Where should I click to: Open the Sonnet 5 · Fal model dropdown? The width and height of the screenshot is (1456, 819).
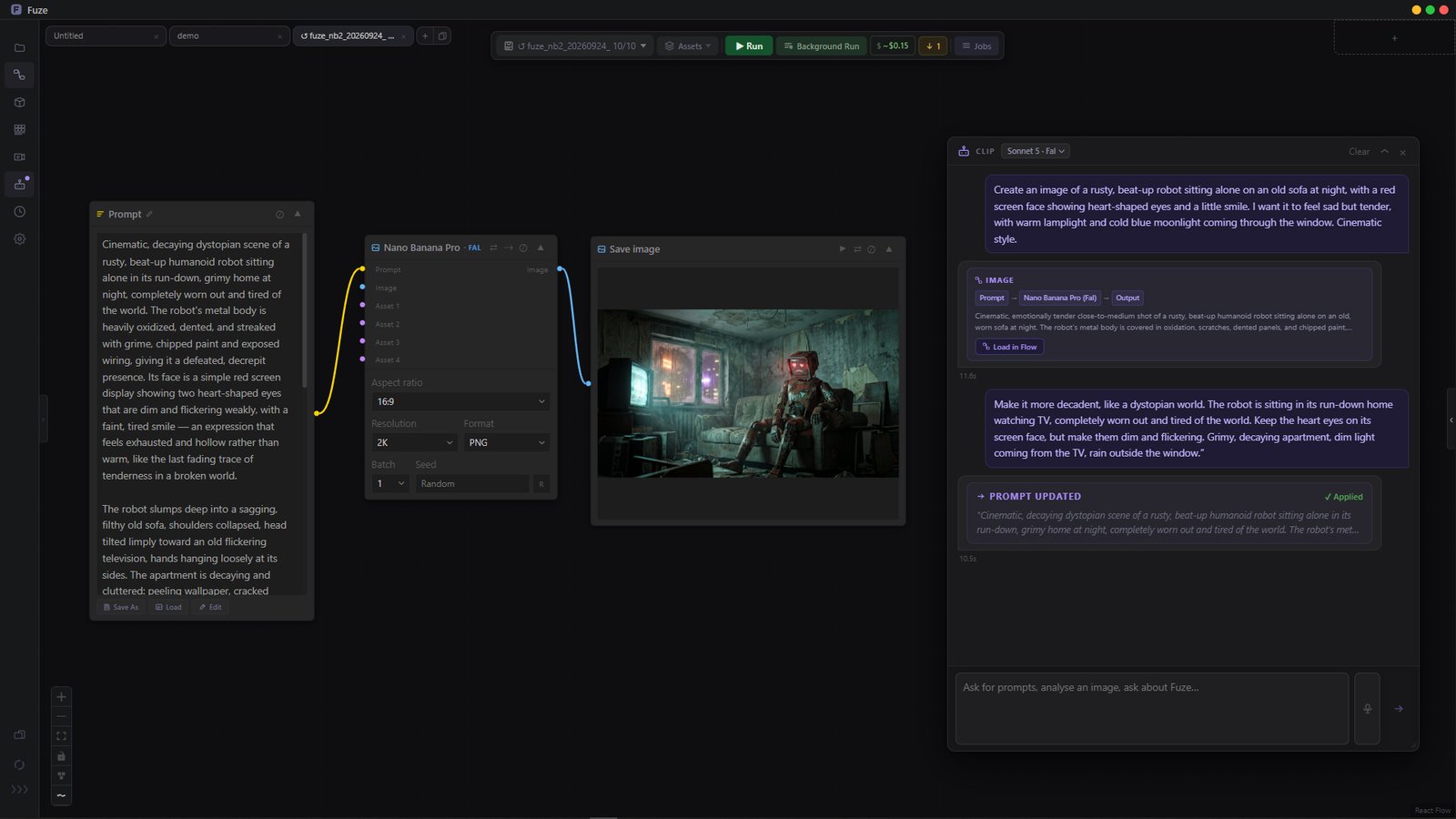tap(1035, 151)
